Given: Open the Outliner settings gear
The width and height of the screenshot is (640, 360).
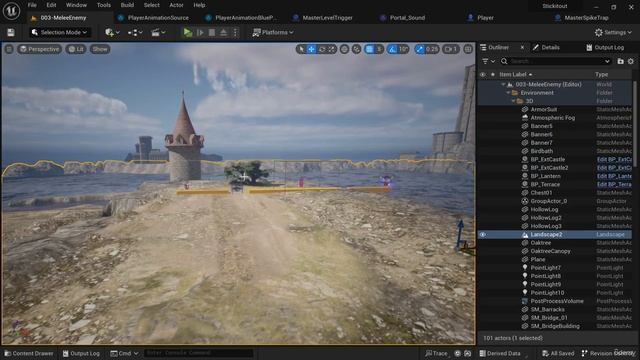Looking at the screenshot, I should pos(631,61).
